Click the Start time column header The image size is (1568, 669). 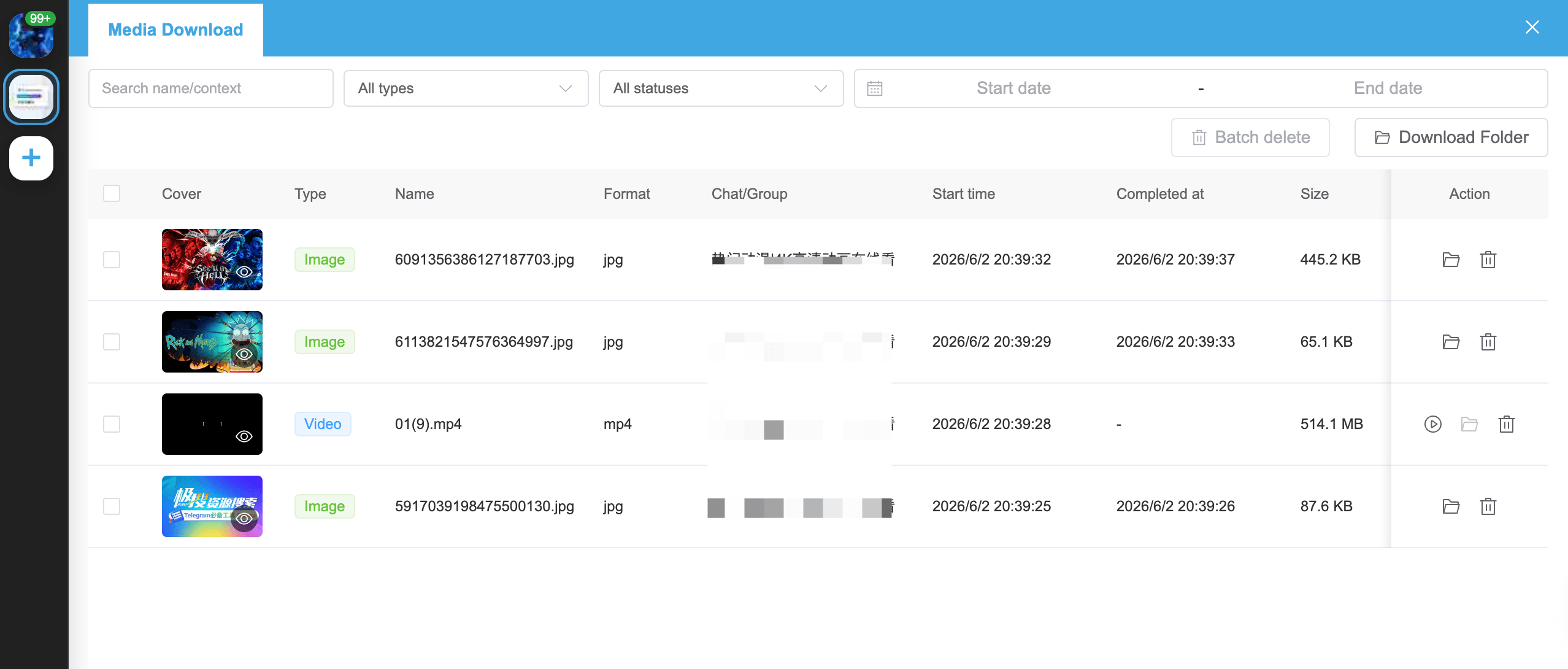click(x=964, y=194)
